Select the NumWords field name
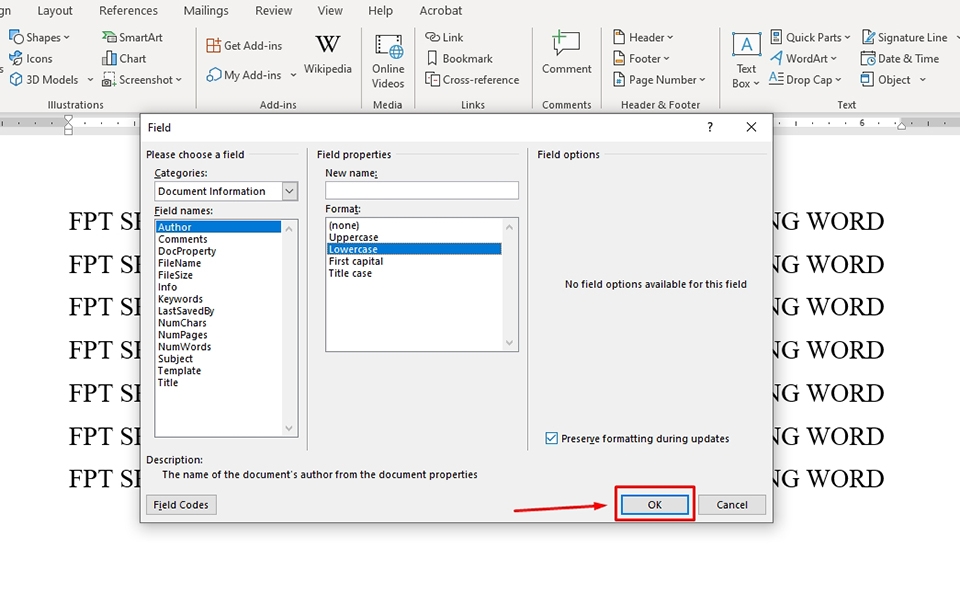 [219, 347]
